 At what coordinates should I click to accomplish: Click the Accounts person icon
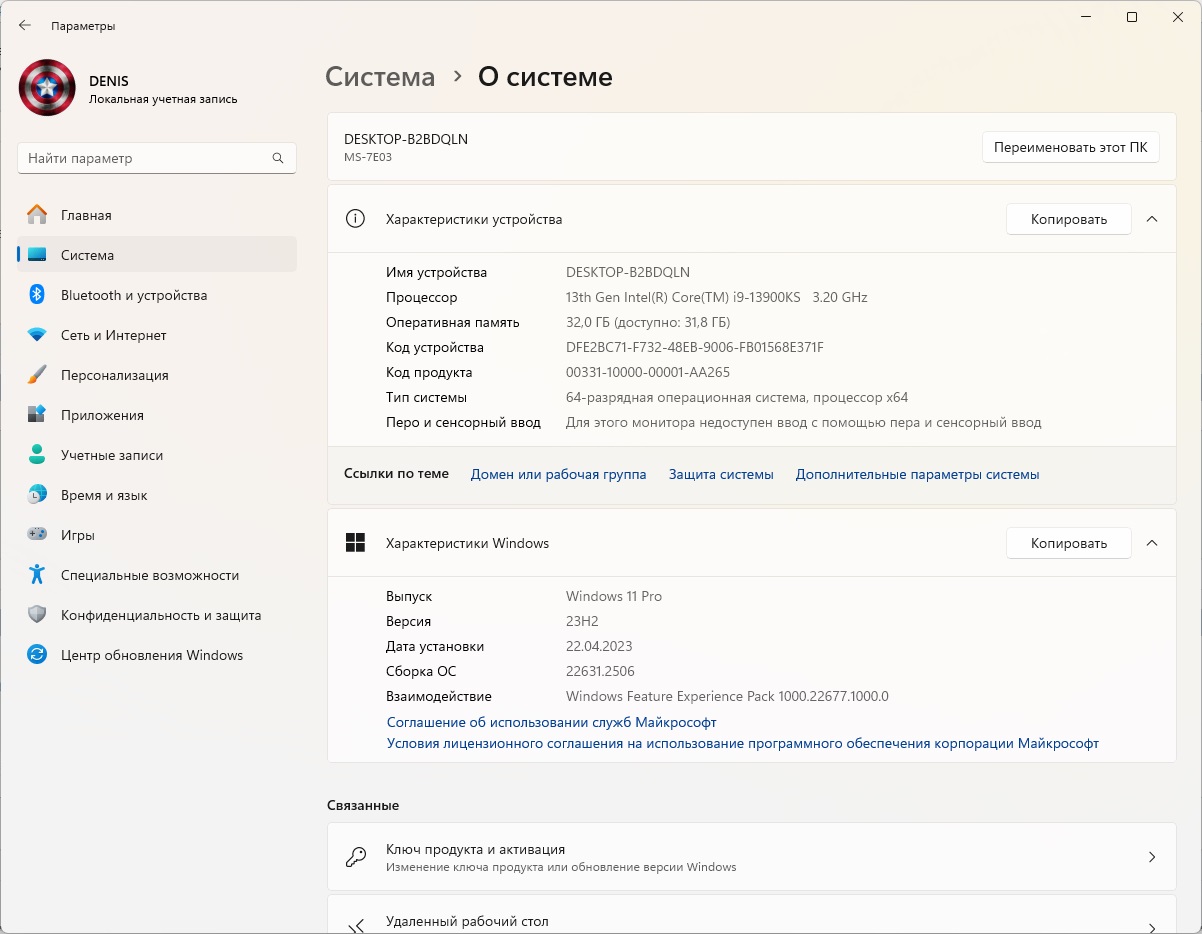pyautogui.click(x=37, y=455)
